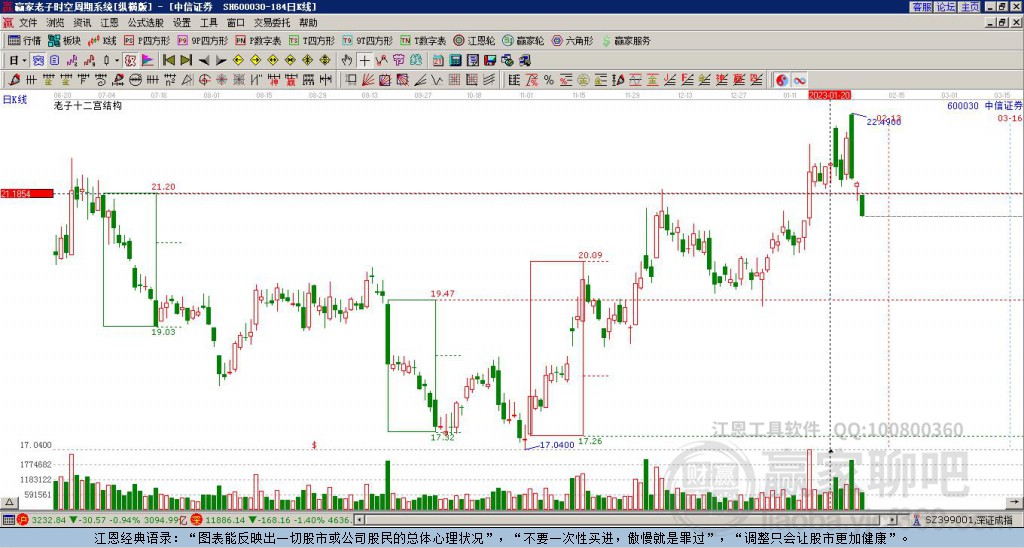The height and width of the screenshot is (548, 1024).
Task: Select the hand pan tool icon
Action: (x=347, y=61)
